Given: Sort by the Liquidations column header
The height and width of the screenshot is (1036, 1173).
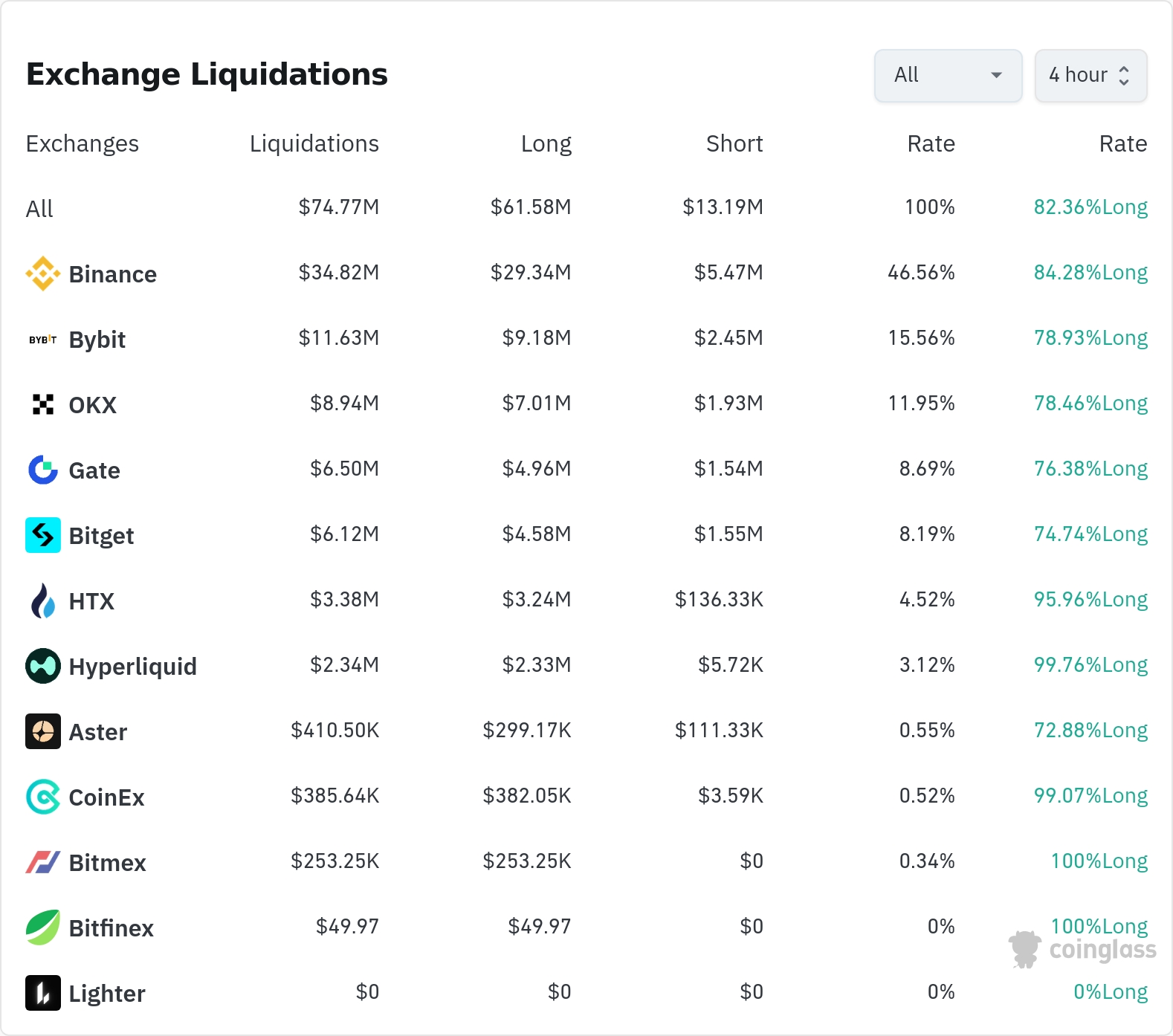Looking at the screenshot, I should click(x=314, y=143).
